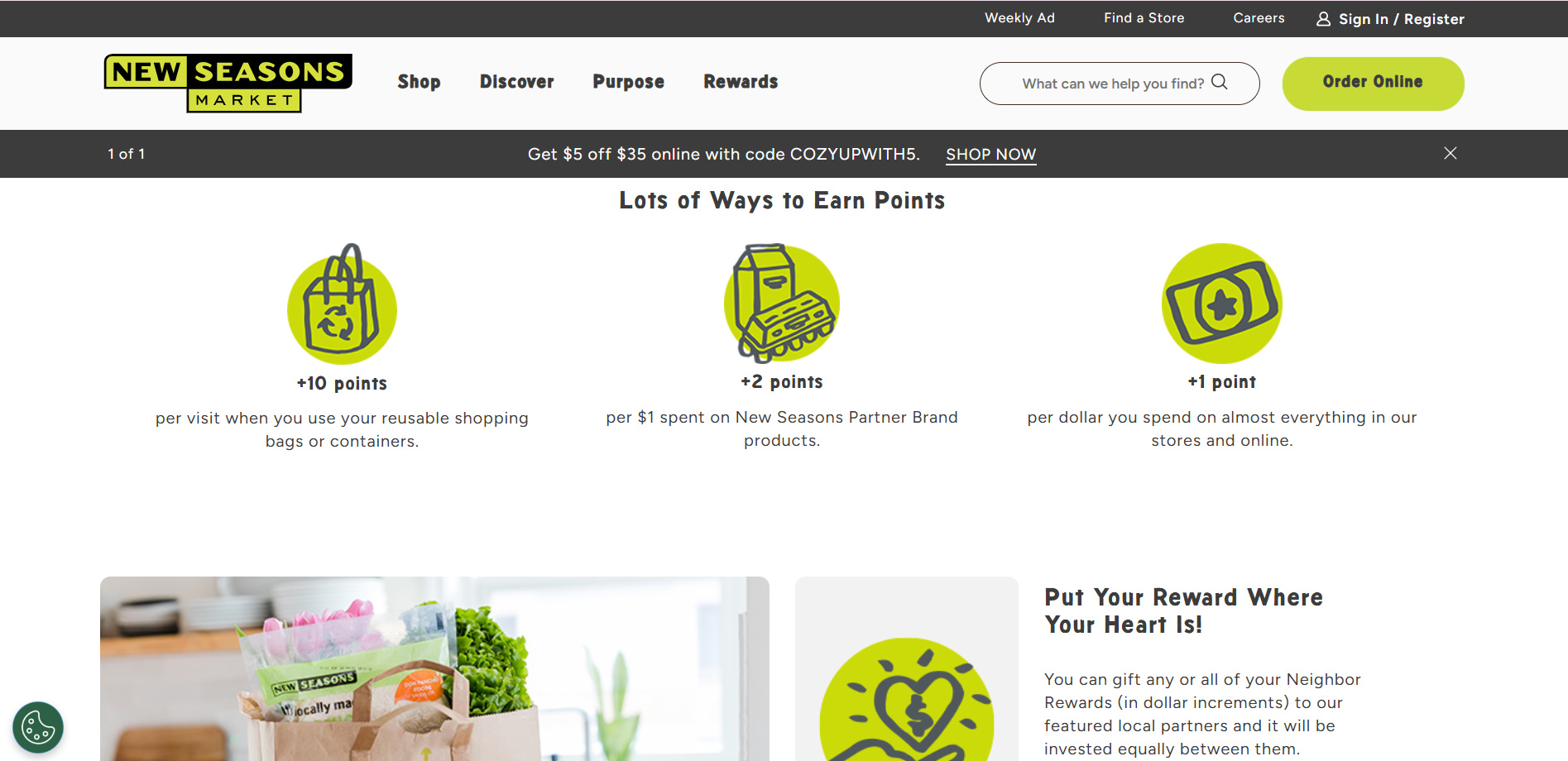This screenshot has width=1568, height=761.
Task: Go to Find a Store
Action: pos(1144,18)
